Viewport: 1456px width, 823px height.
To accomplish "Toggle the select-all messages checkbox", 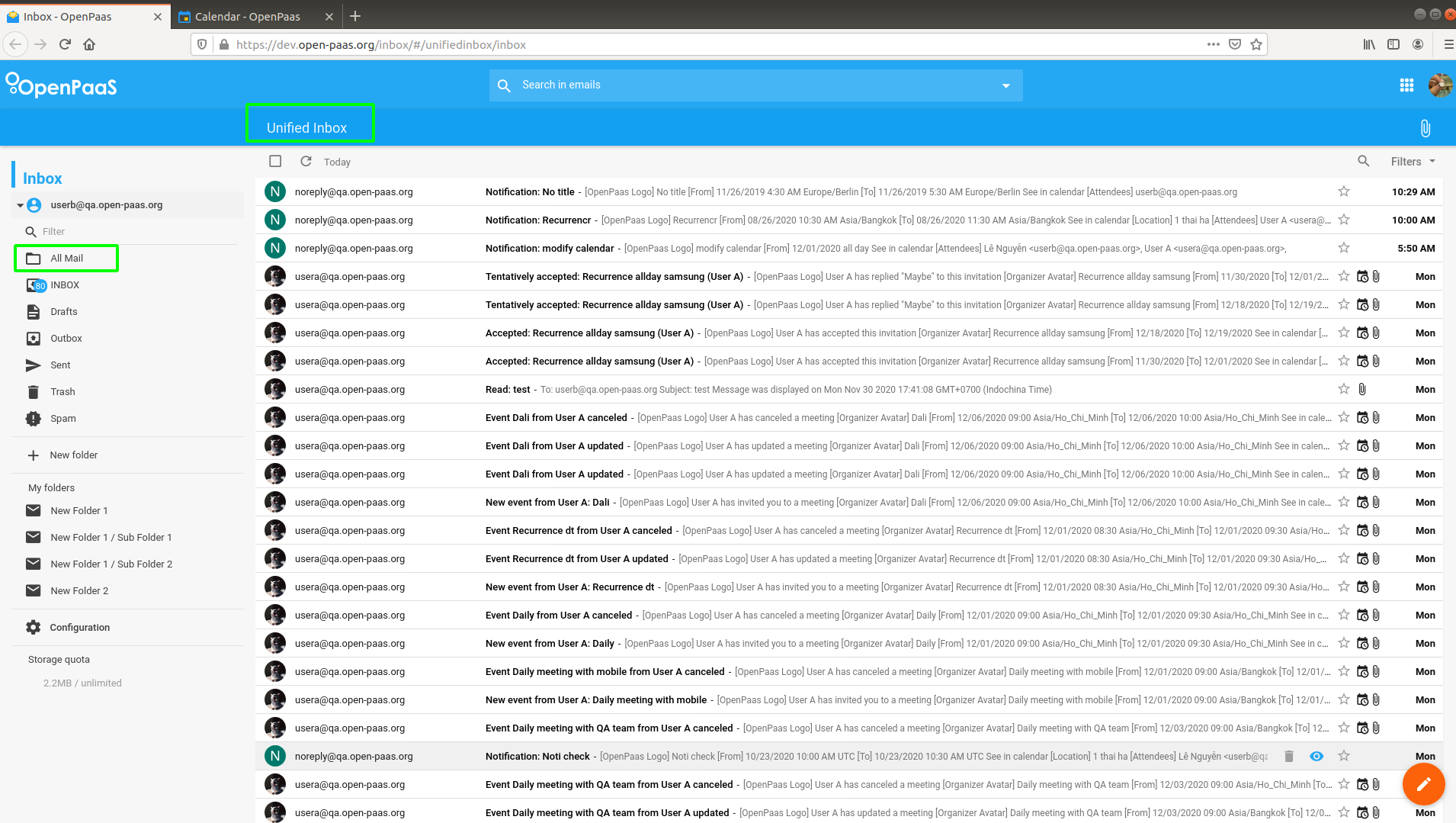I will 275,161.
